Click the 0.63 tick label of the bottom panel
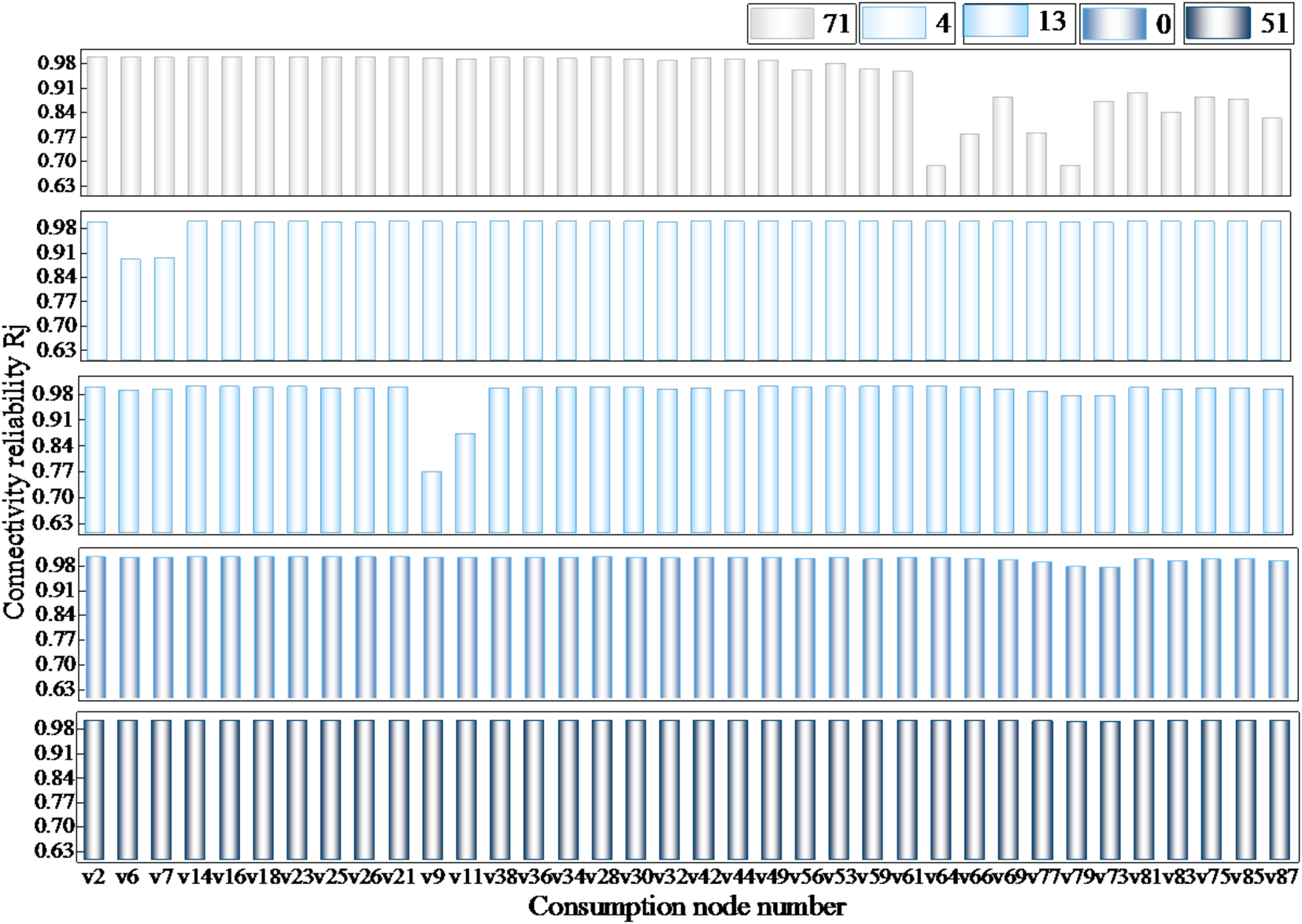1302x924 pixels. [55, 851]
